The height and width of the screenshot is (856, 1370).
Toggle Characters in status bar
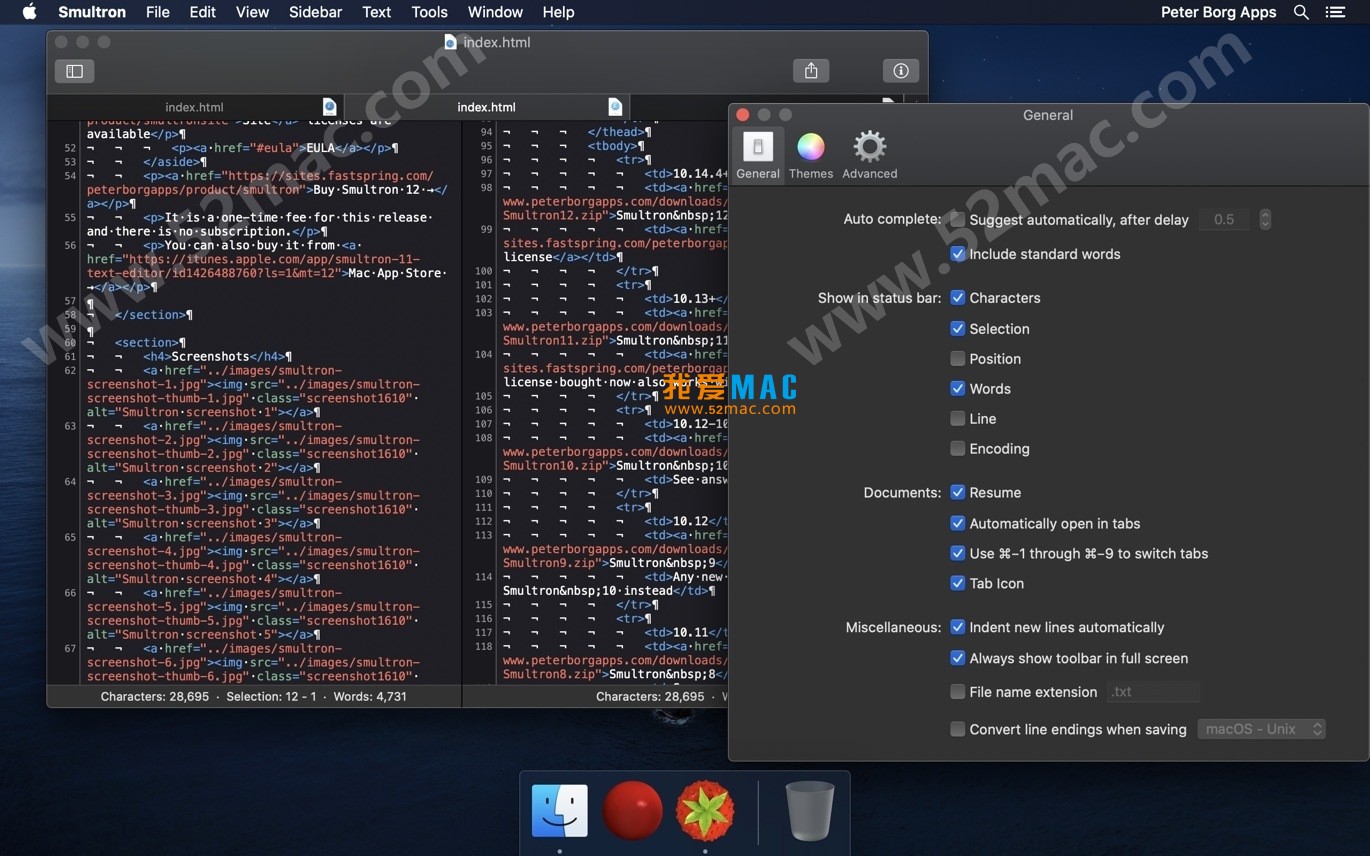coord(957,298)
